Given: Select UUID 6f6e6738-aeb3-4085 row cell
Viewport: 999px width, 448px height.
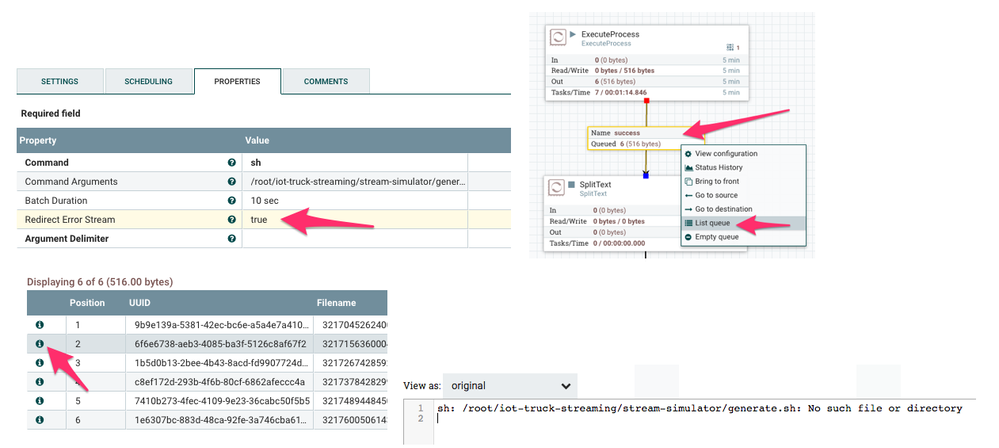Looking at the screenshot, I should (x=220, y=344).
